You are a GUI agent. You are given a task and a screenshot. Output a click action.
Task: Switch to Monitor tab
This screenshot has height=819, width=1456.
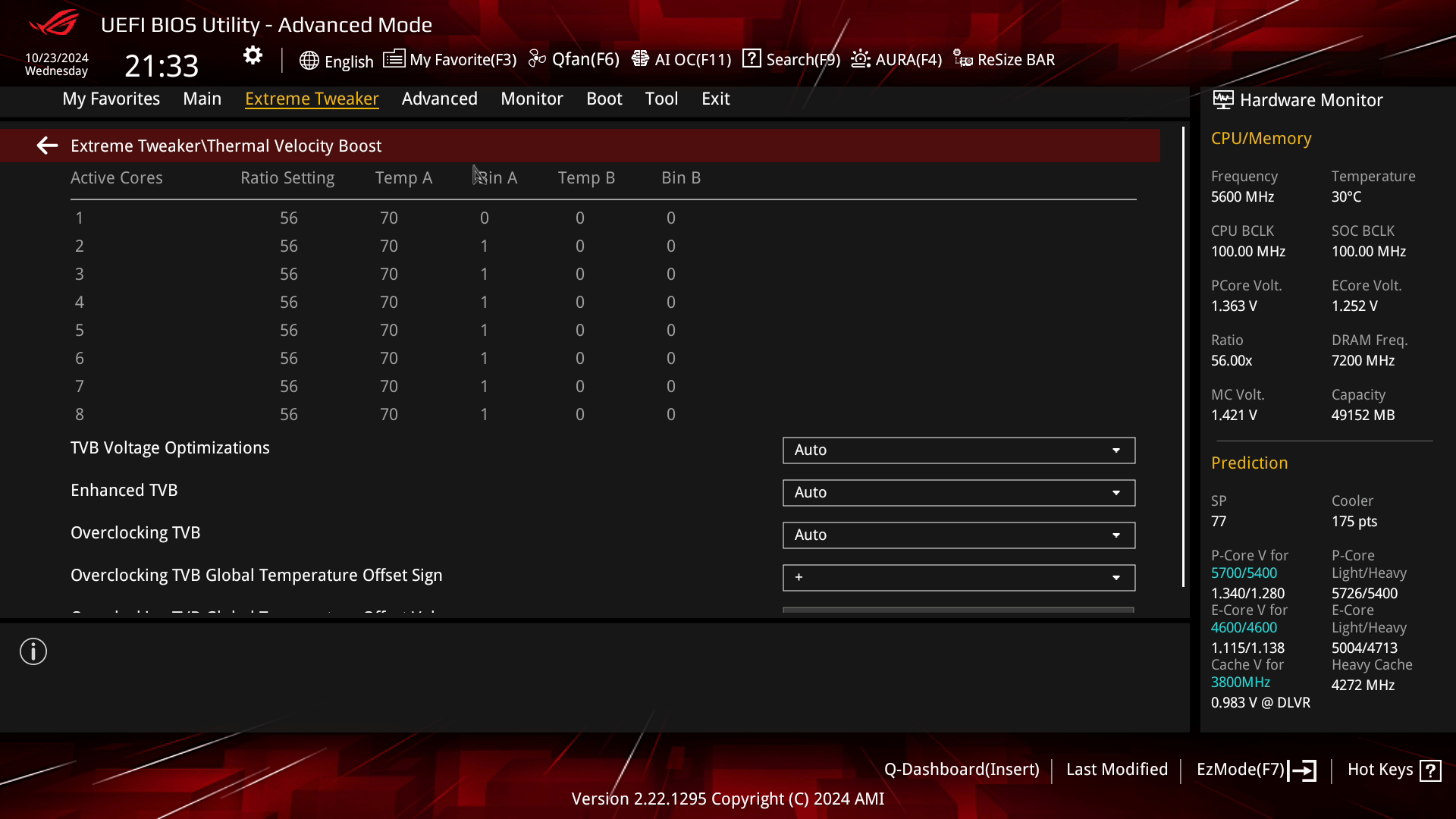click(x=532, y=98)
